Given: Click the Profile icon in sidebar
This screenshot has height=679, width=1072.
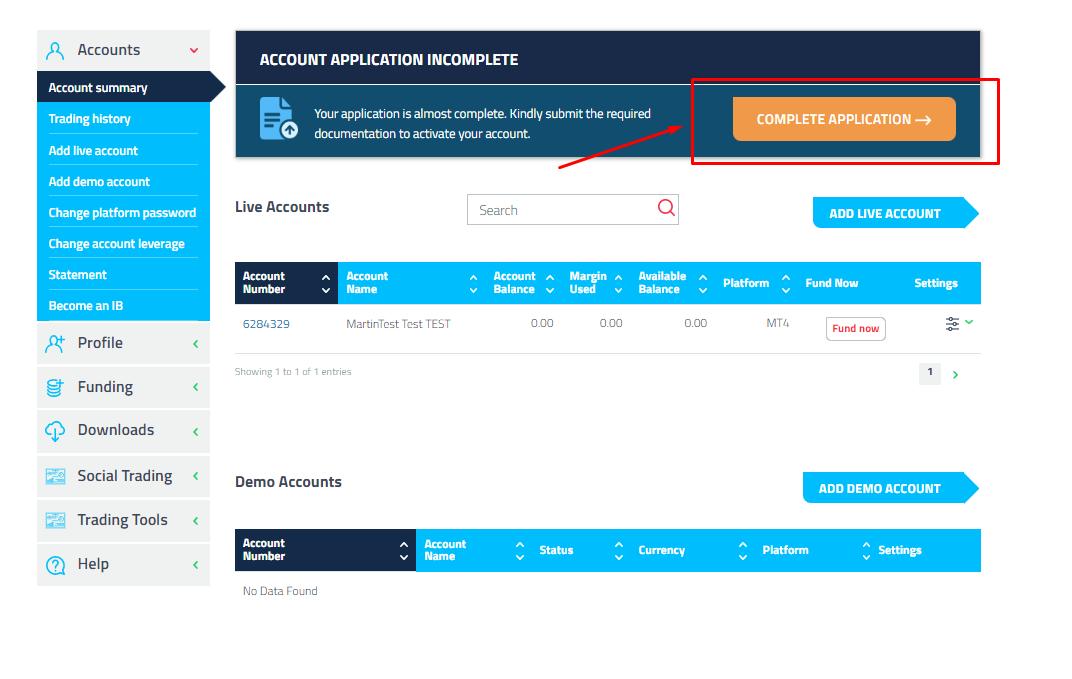Looking at the screenshot, I should (x=56, y=344).
